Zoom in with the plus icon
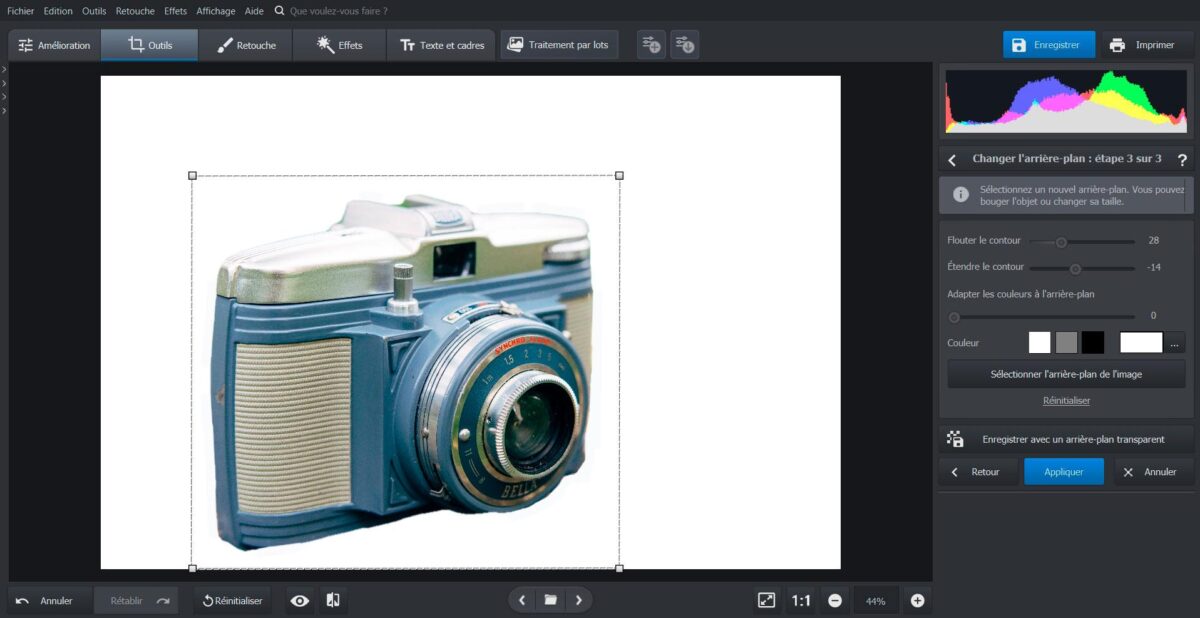The height and width of the screenshot is (618, 1200). click(x=917, y=601)
